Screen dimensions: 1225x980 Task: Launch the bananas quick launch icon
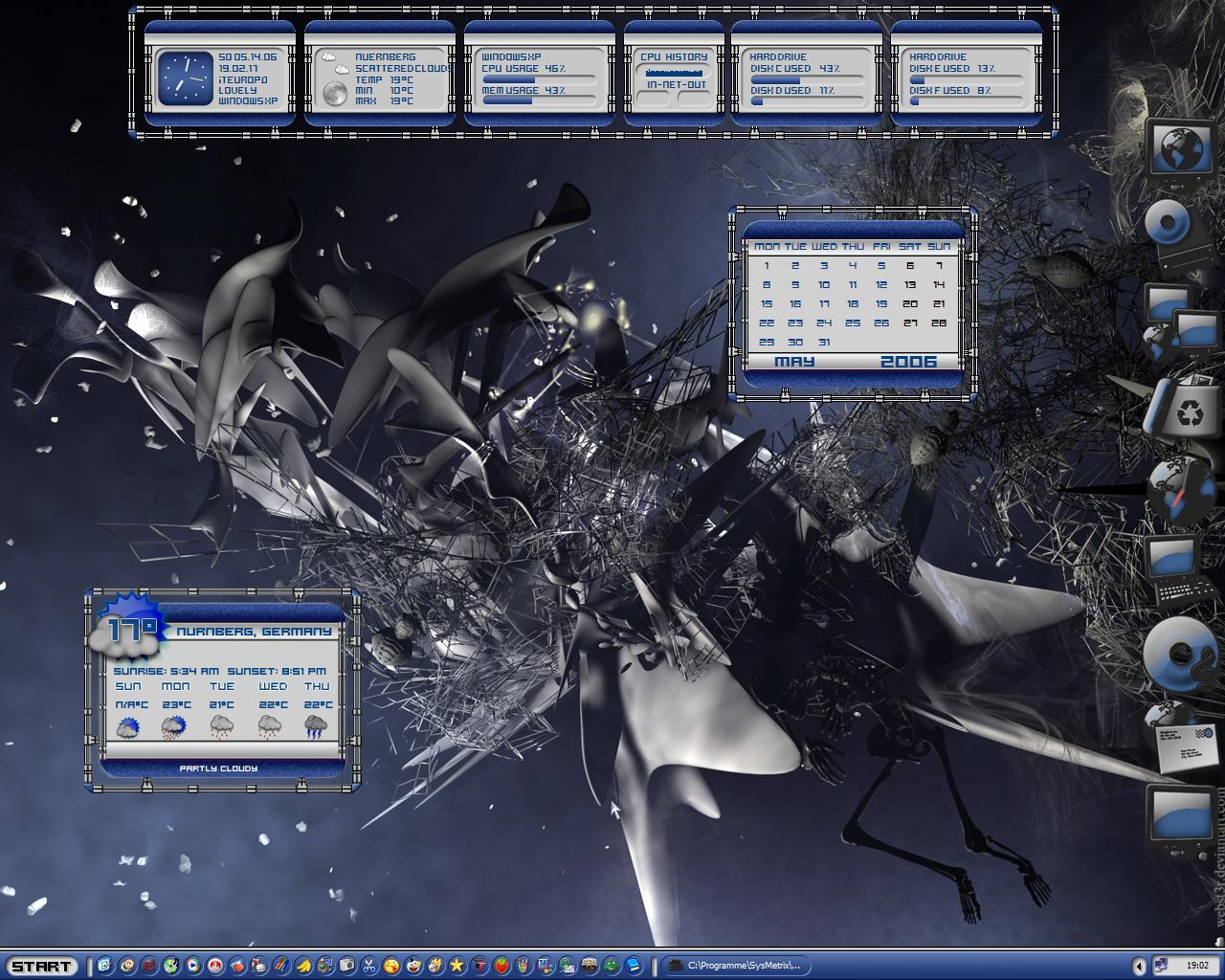303,966
